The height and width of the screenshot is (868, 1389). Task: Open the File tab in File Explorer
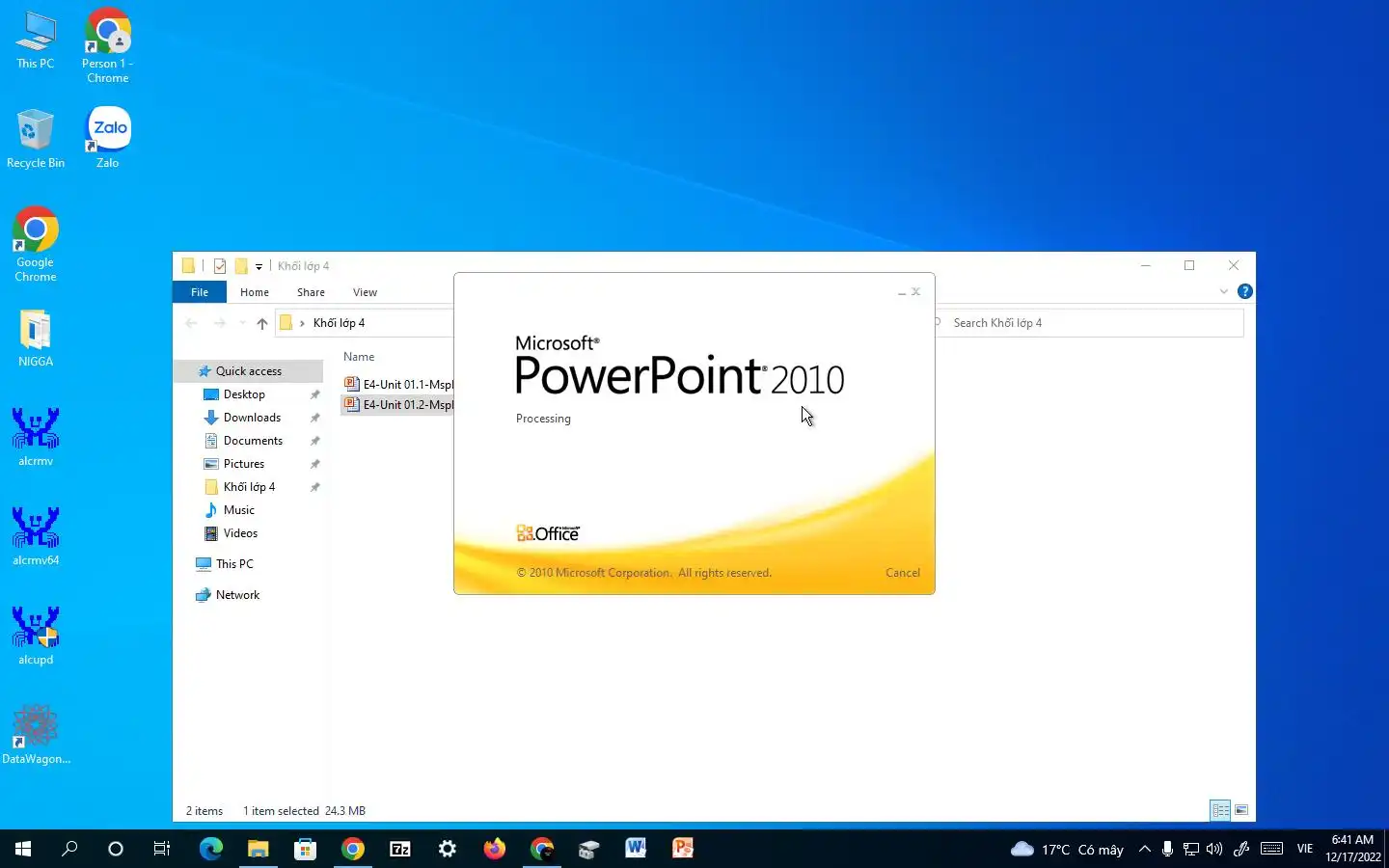point(200,292)
